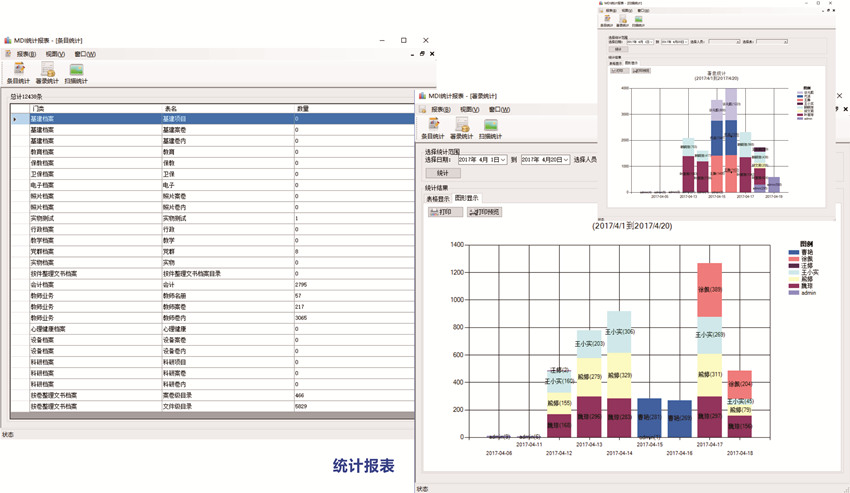
Task: Select the 图形显示 tab
Action: click(466, 198)
